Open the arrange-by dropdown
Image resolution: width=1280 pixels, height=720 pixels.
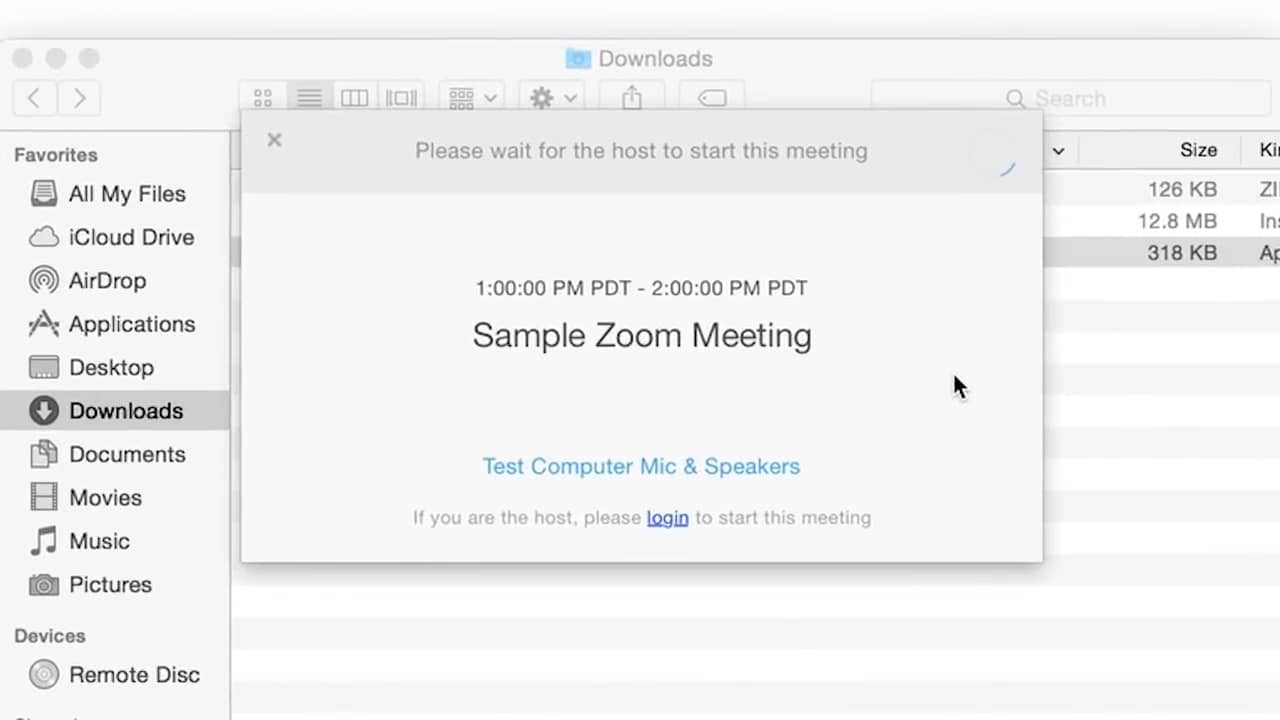click(472, 98)
